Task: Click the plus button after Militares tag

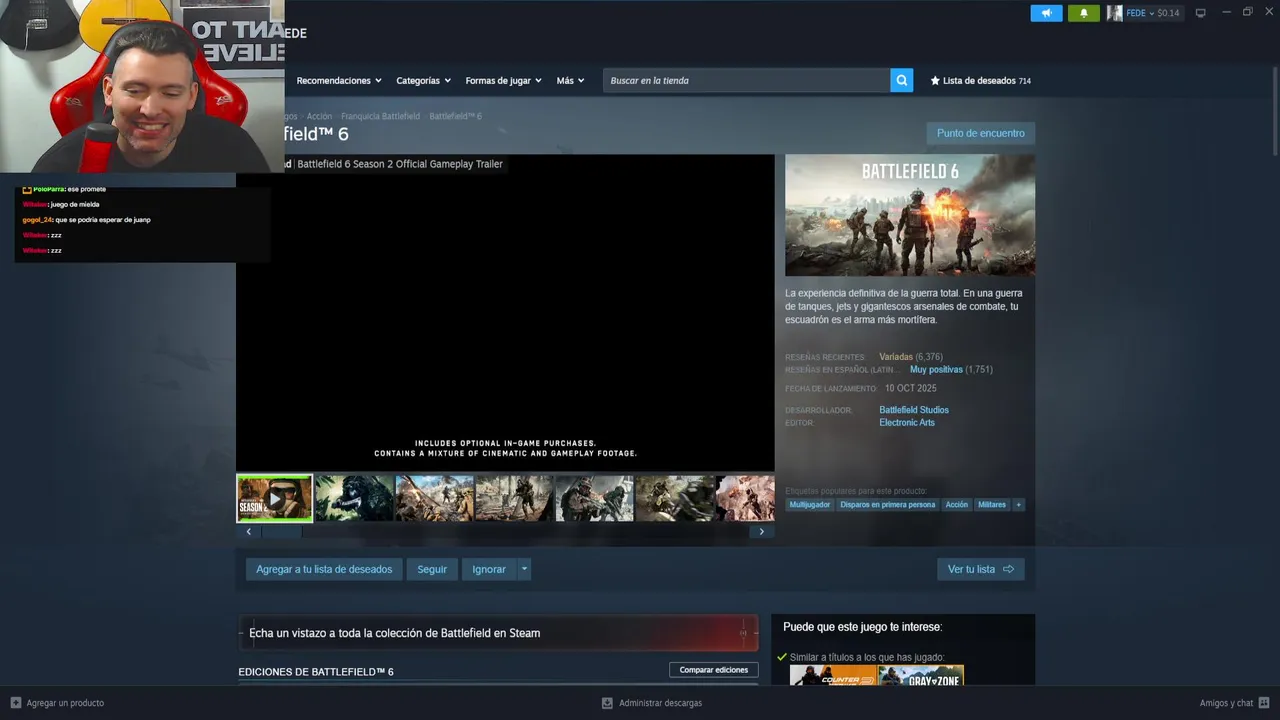Action: (1019, 505)
